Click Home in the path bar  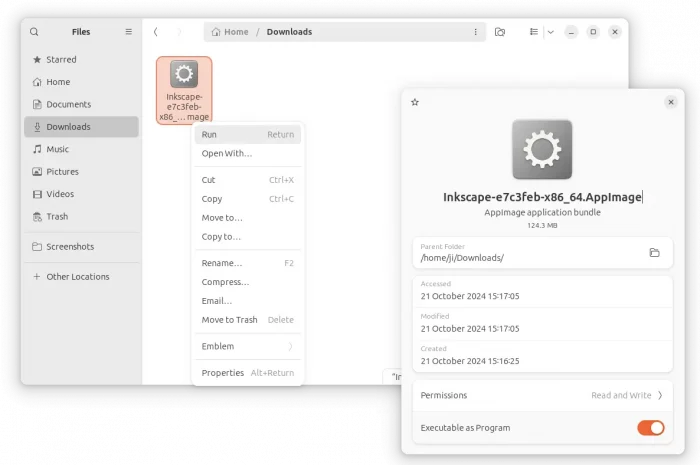point(231,32)
